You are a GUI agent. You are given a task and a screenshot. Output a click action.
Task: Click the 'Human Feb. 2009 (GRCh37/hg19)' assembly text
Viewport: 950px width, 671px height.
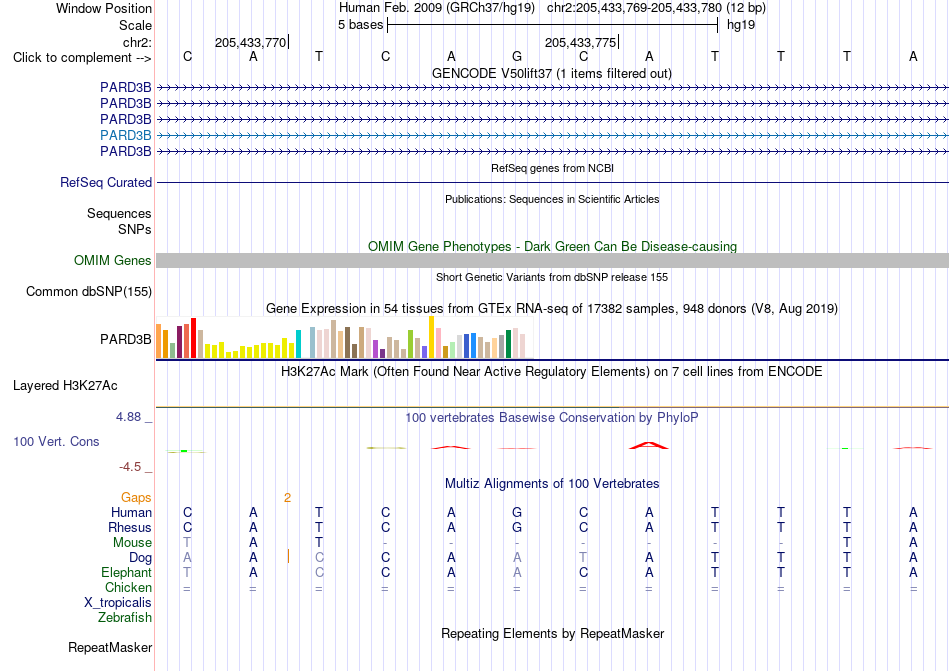click(437, 8)
